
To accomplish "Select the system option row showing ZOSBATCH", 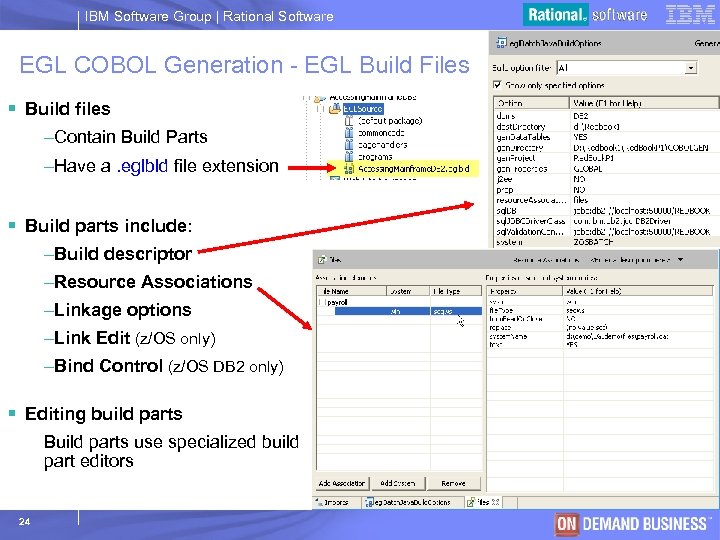I will (x=606, y=242).
